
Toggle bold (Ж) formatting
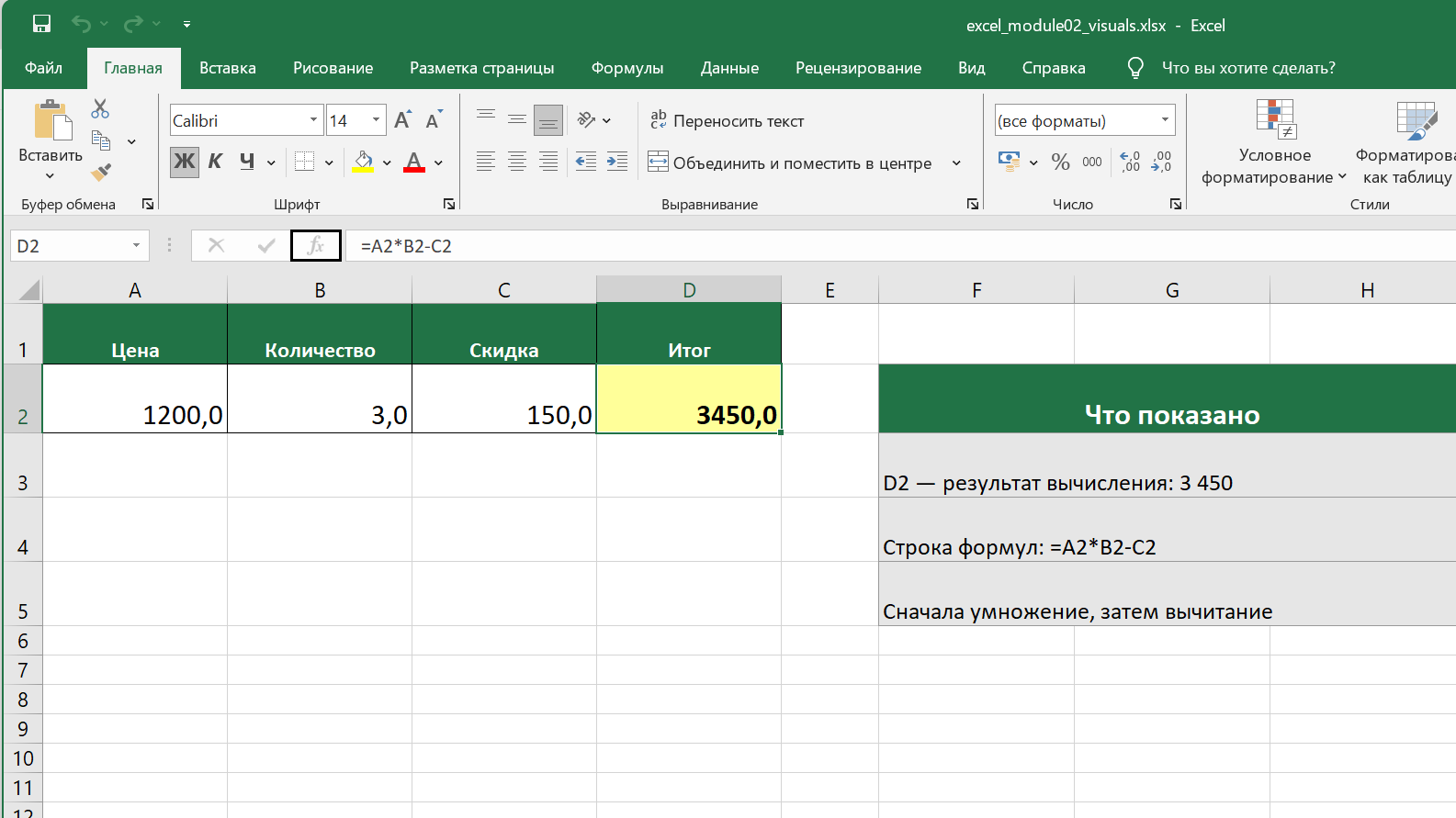pyautogui.click(x=185, y=162)
